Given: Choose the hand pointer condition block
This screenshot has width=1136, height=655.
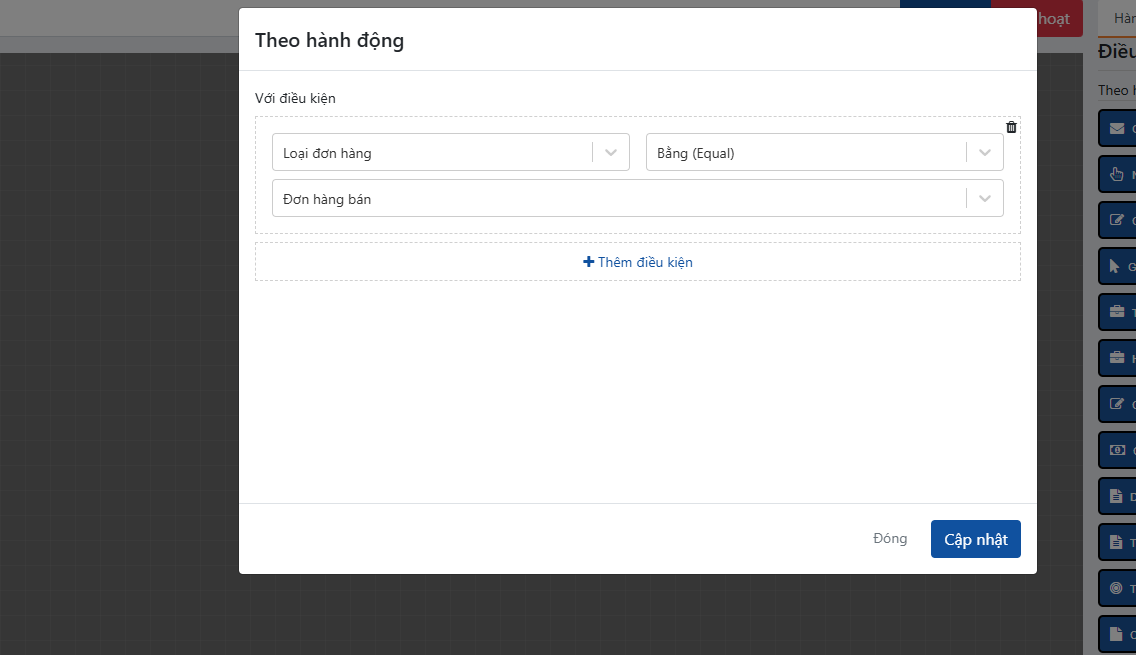Looking at the screenshot, I should click(x=1117, y=175).
